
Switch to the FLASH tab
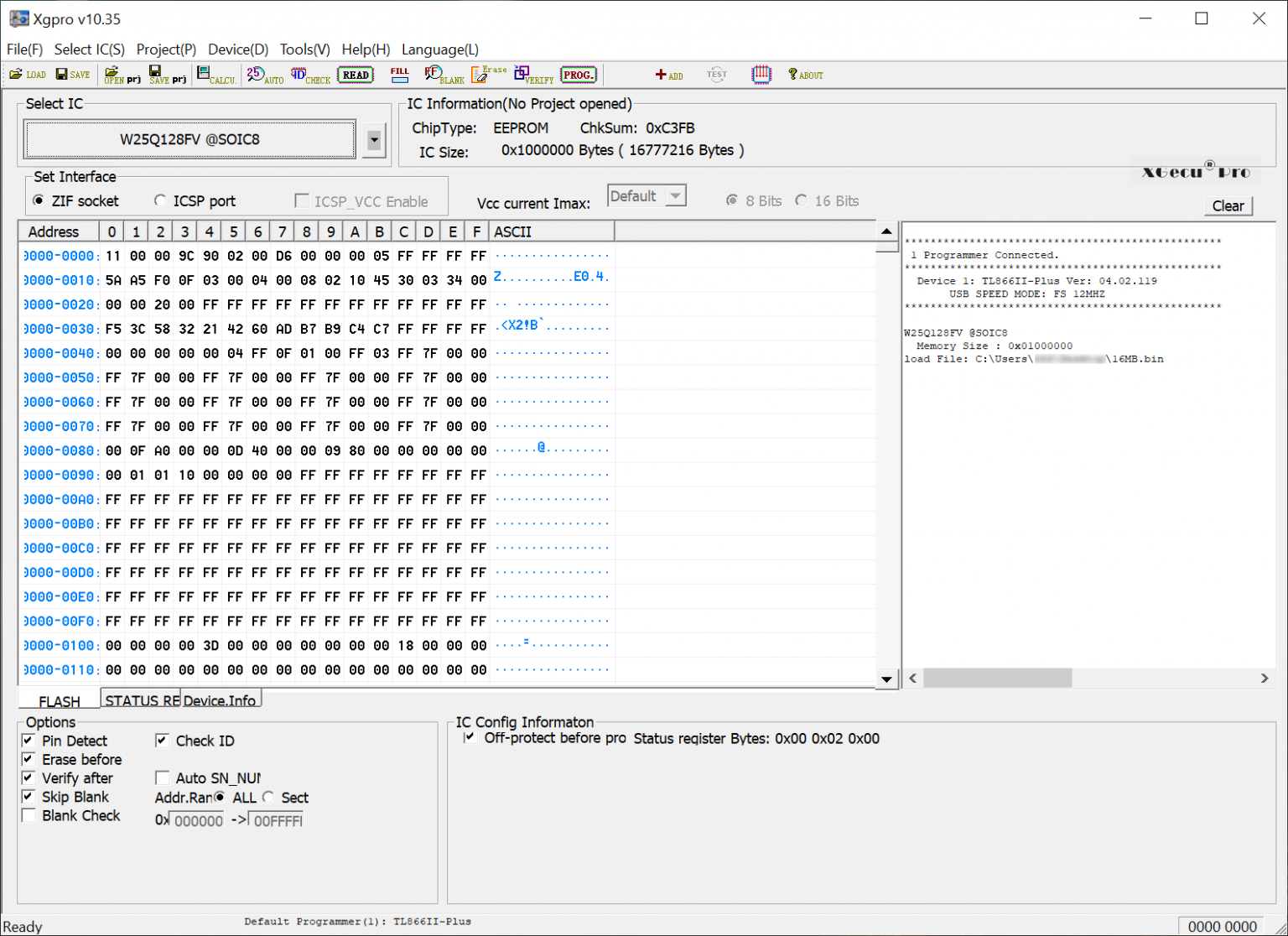(60, 700)
